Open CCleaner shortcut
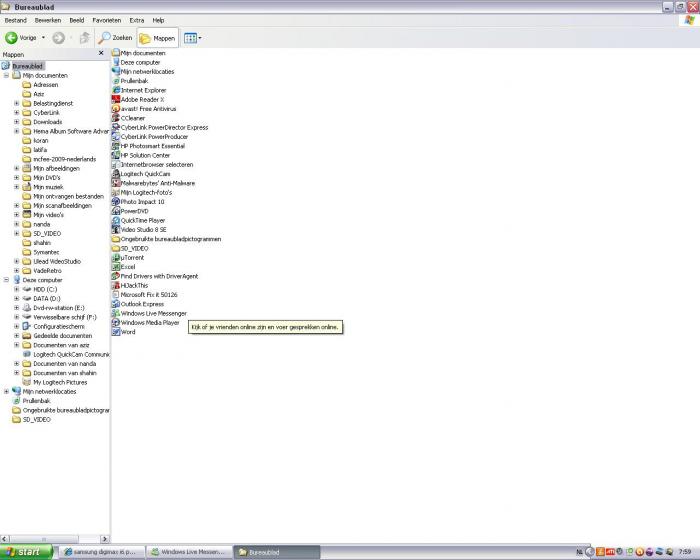Viewport: 700px width, 560px height. point(129,118)
